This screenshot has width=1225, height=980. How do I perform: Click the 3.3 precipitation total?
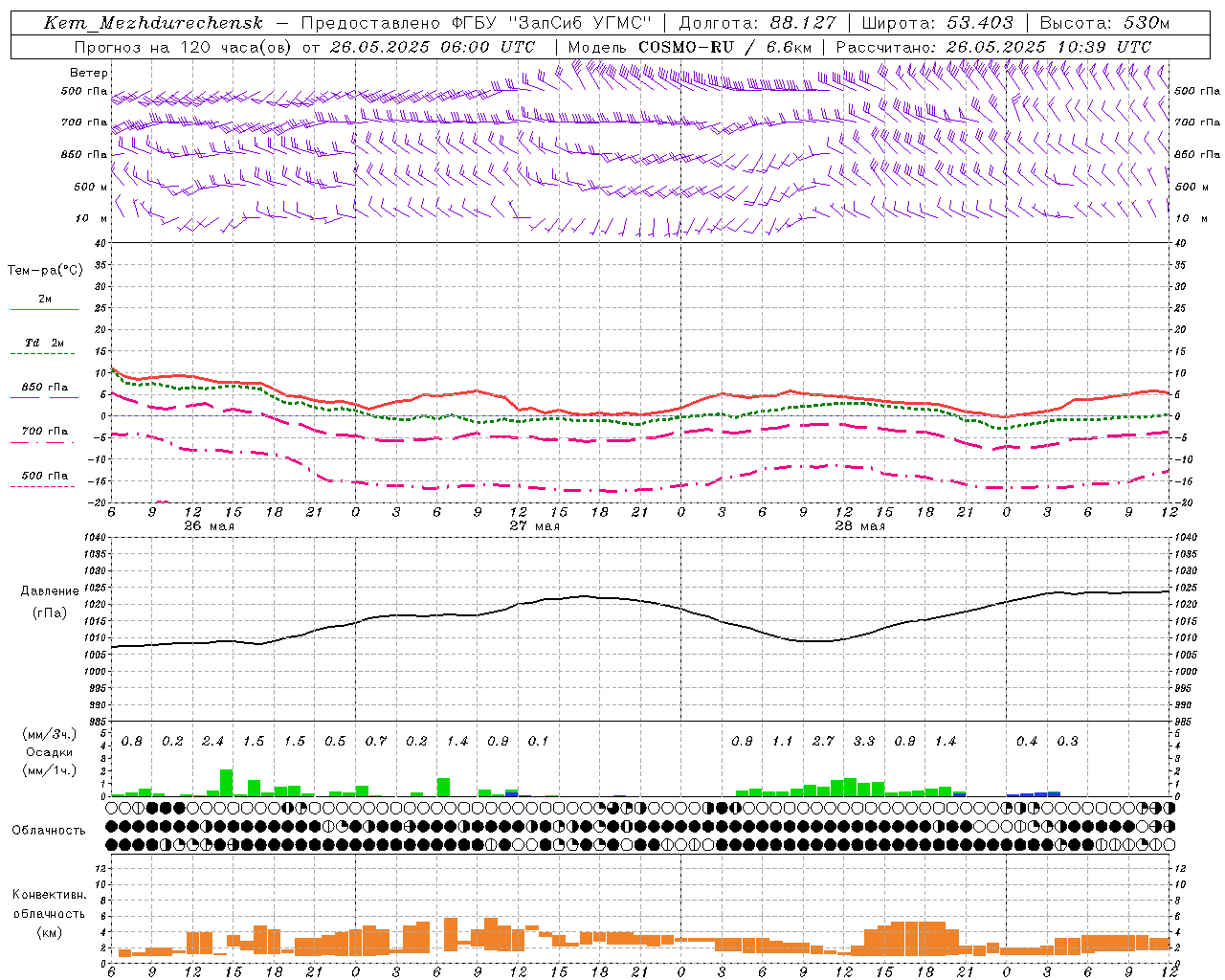[864, 742]
